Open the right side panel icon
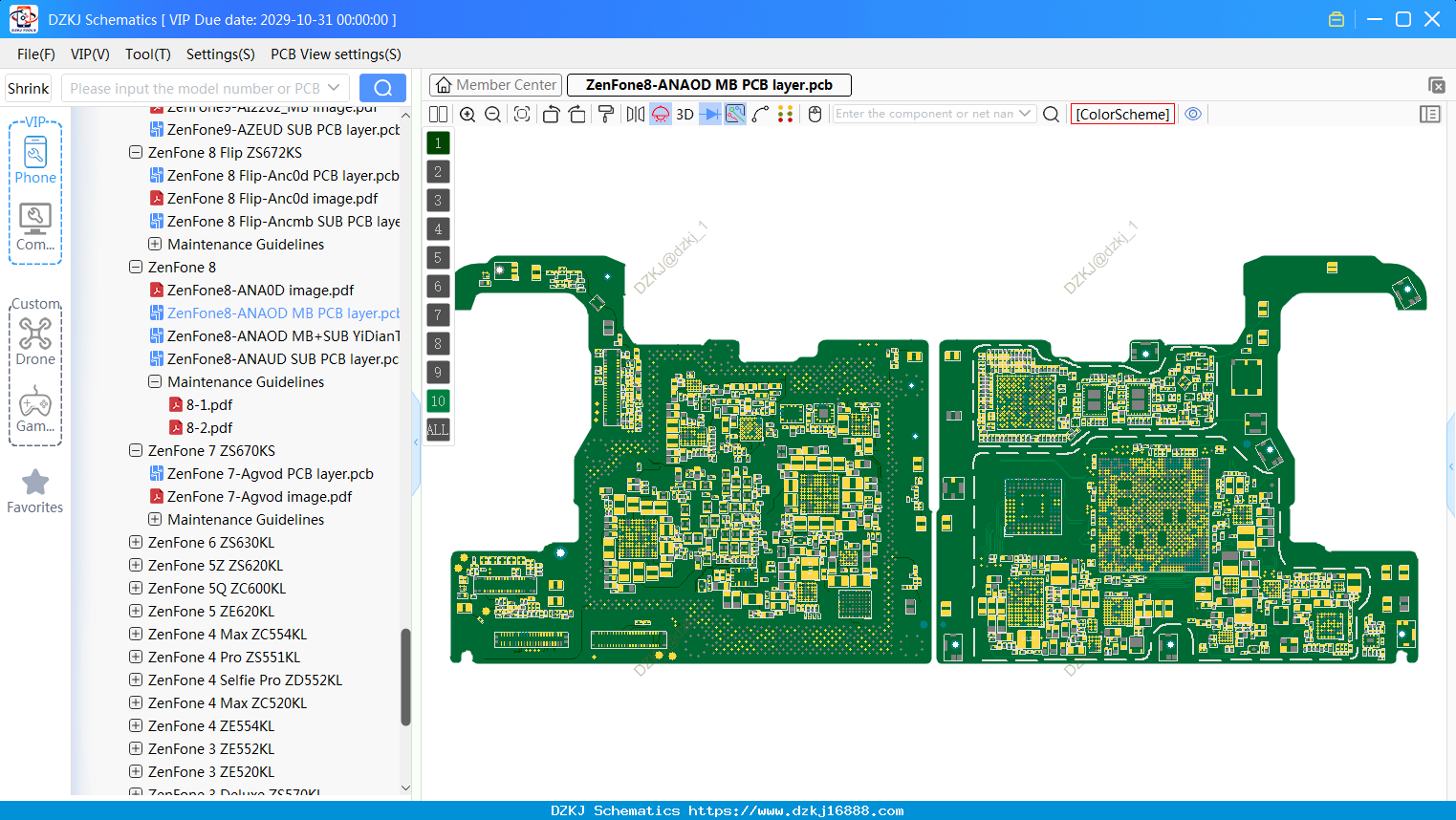The height and width of the screenshot is (820, 1456). (x=1430, y=114)
